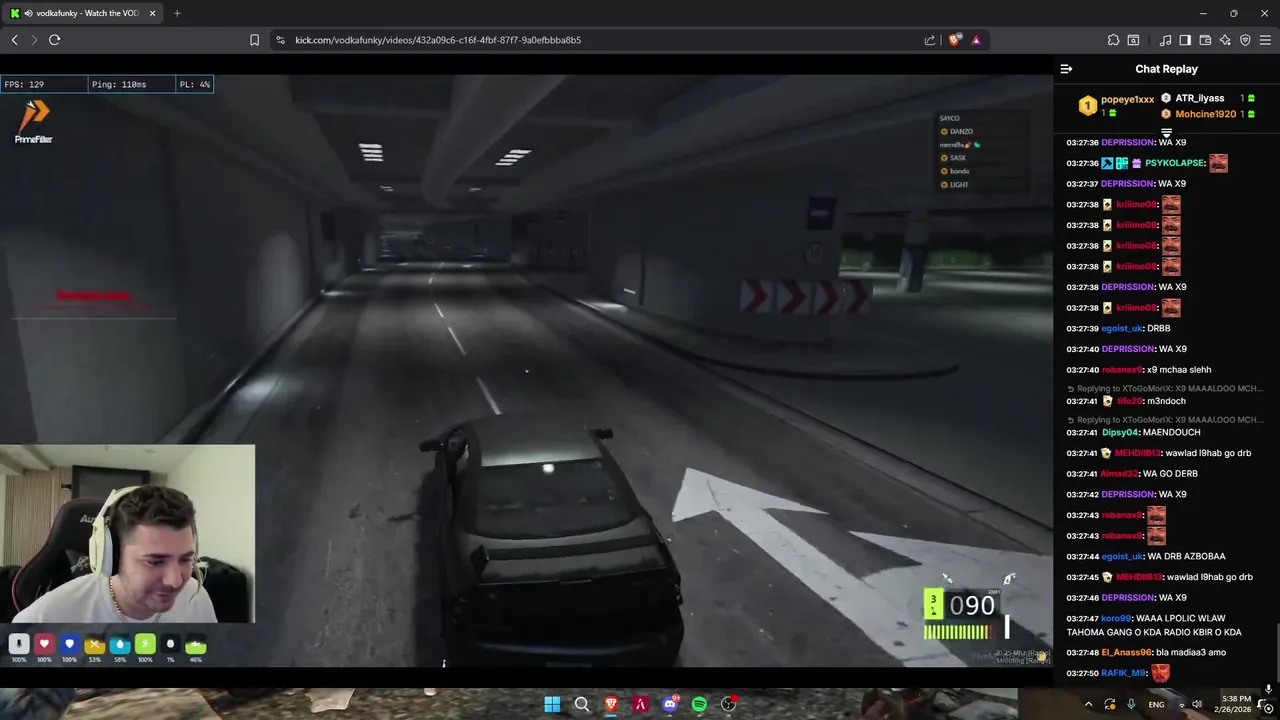This screenshot has height=720, width=1280.
Task: Open a new browser tab
Action: [177, 13]
